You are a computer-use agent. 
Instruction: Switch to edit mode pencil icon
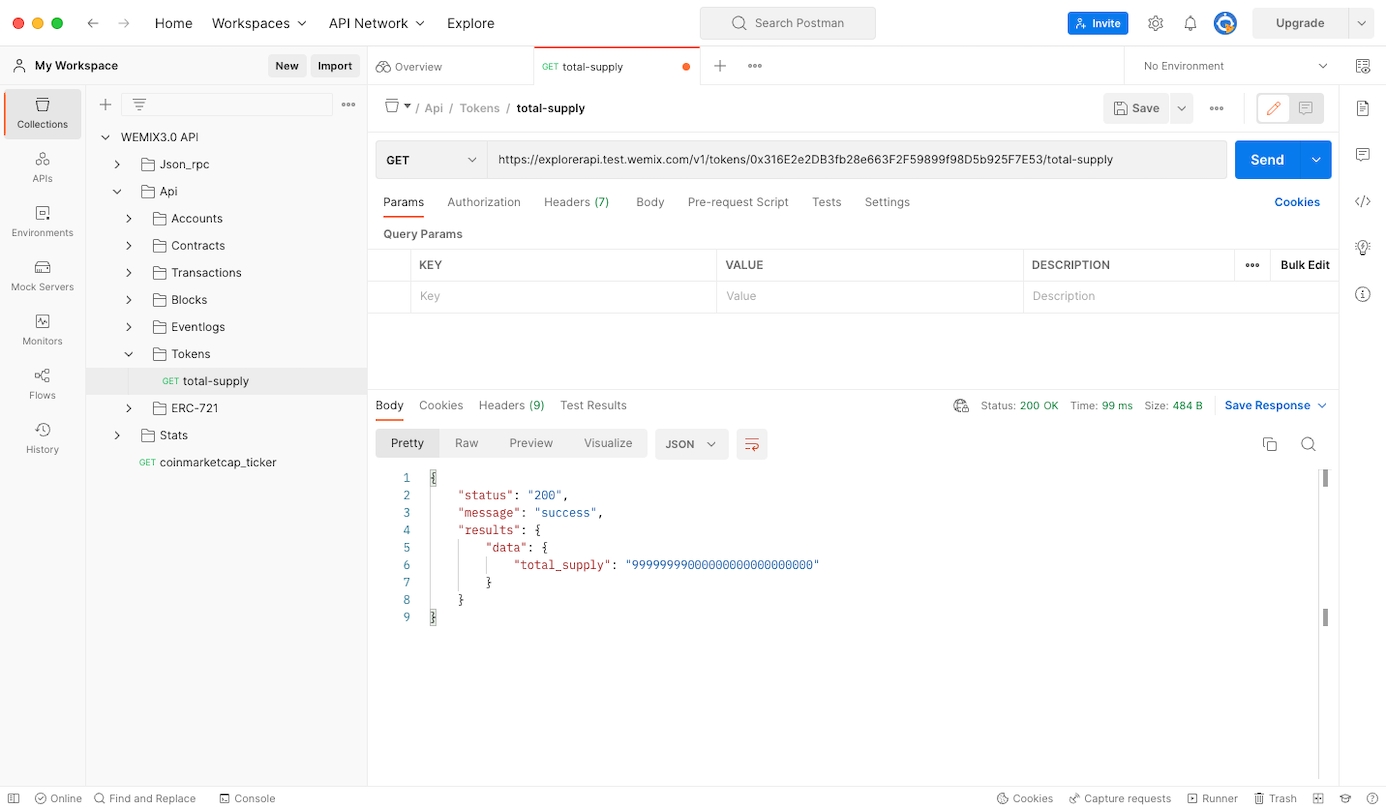click(x=1273, y=108)
